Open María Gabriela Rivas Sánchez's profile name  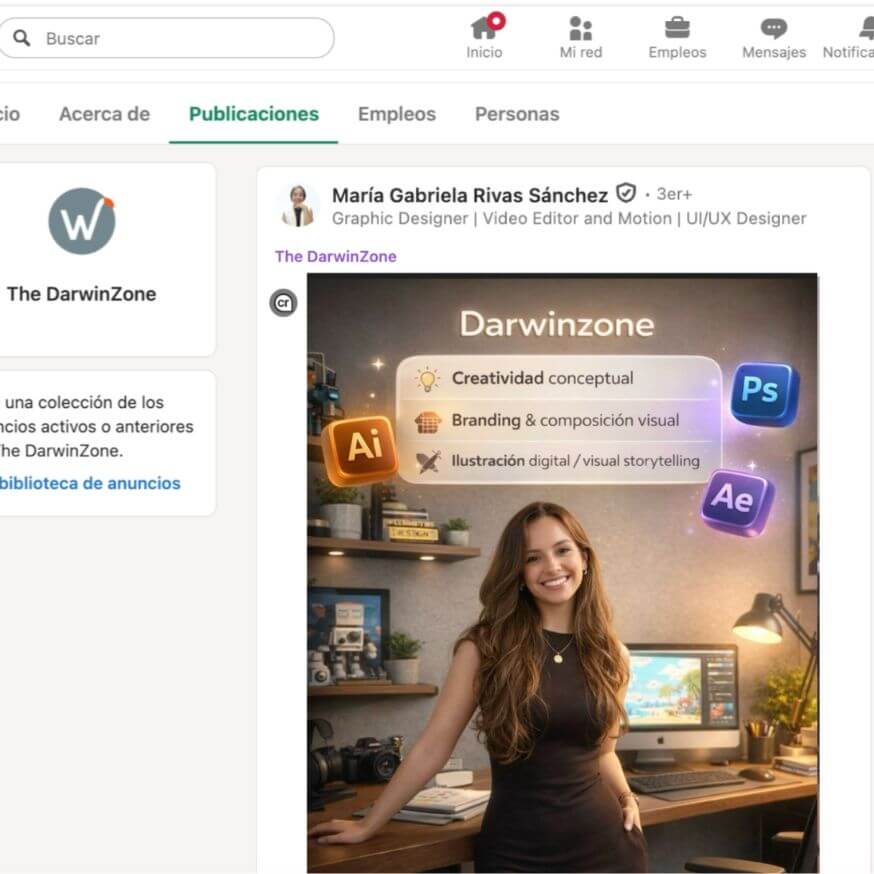469,195
